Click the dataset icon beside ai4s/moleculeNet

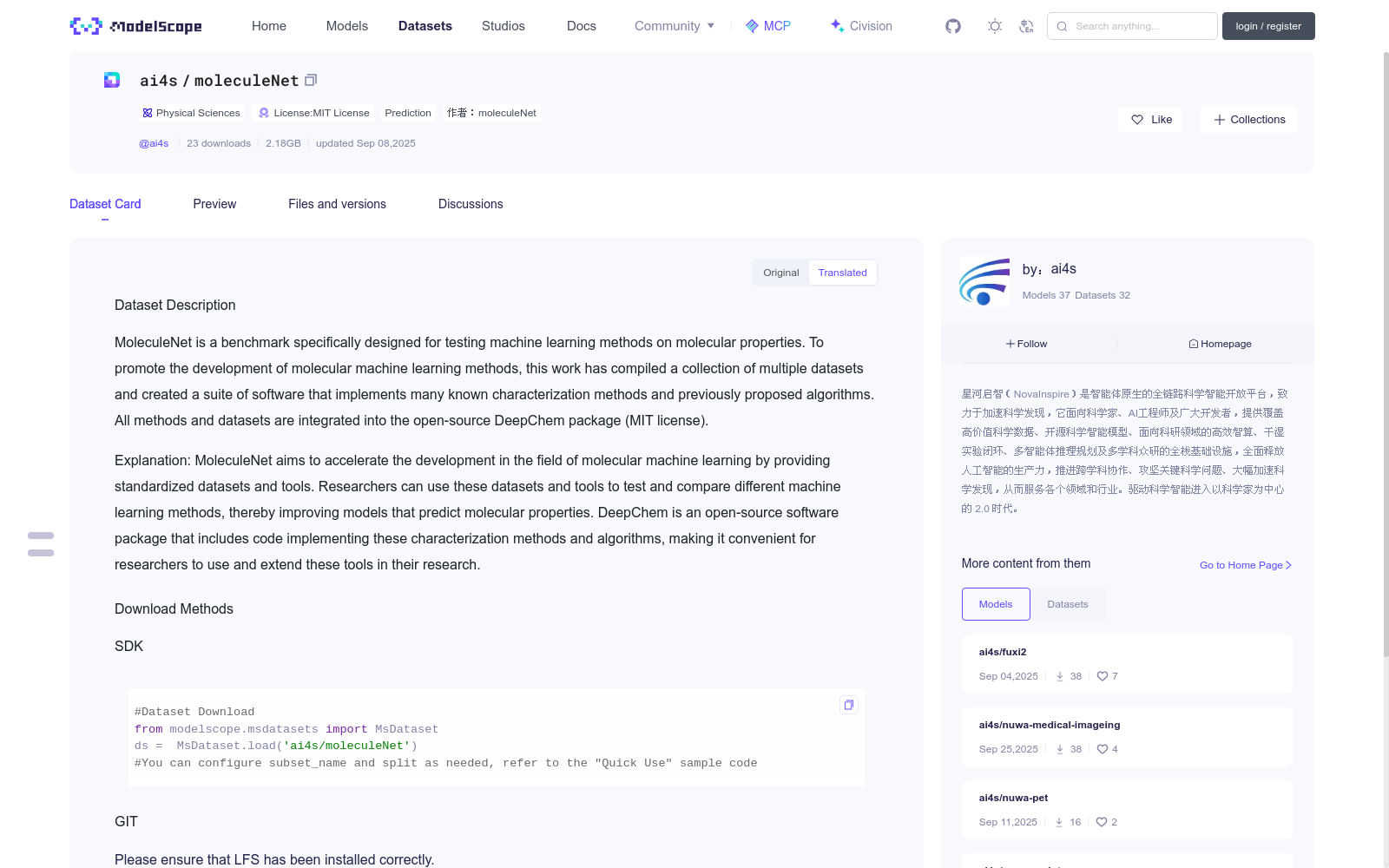(112, 80)
